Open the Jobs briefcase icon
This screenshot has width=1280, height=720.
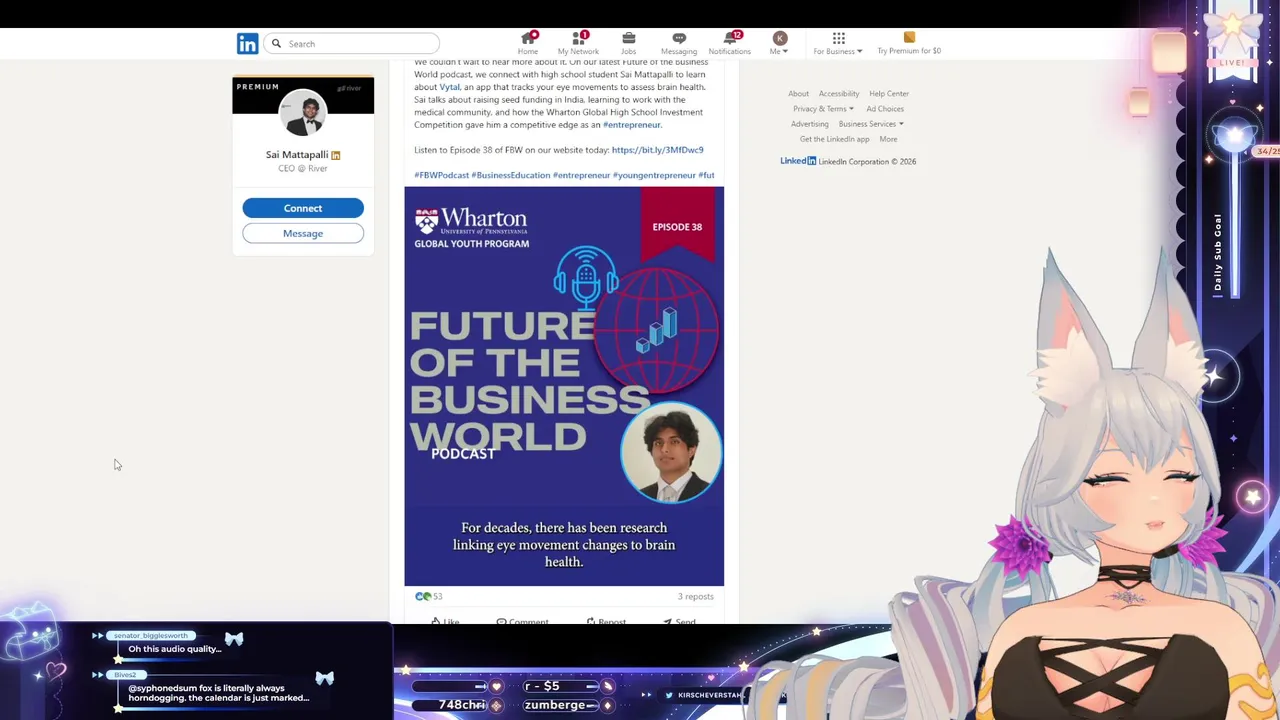628,38
